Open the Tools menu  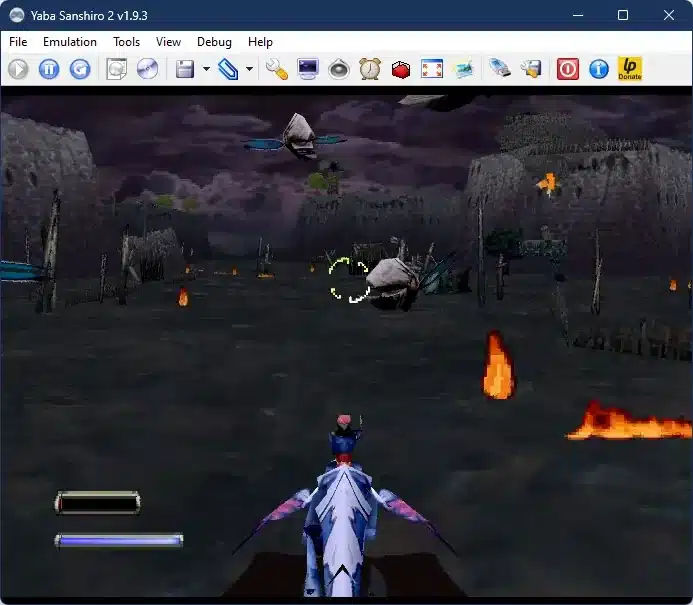tap(126, 42)
